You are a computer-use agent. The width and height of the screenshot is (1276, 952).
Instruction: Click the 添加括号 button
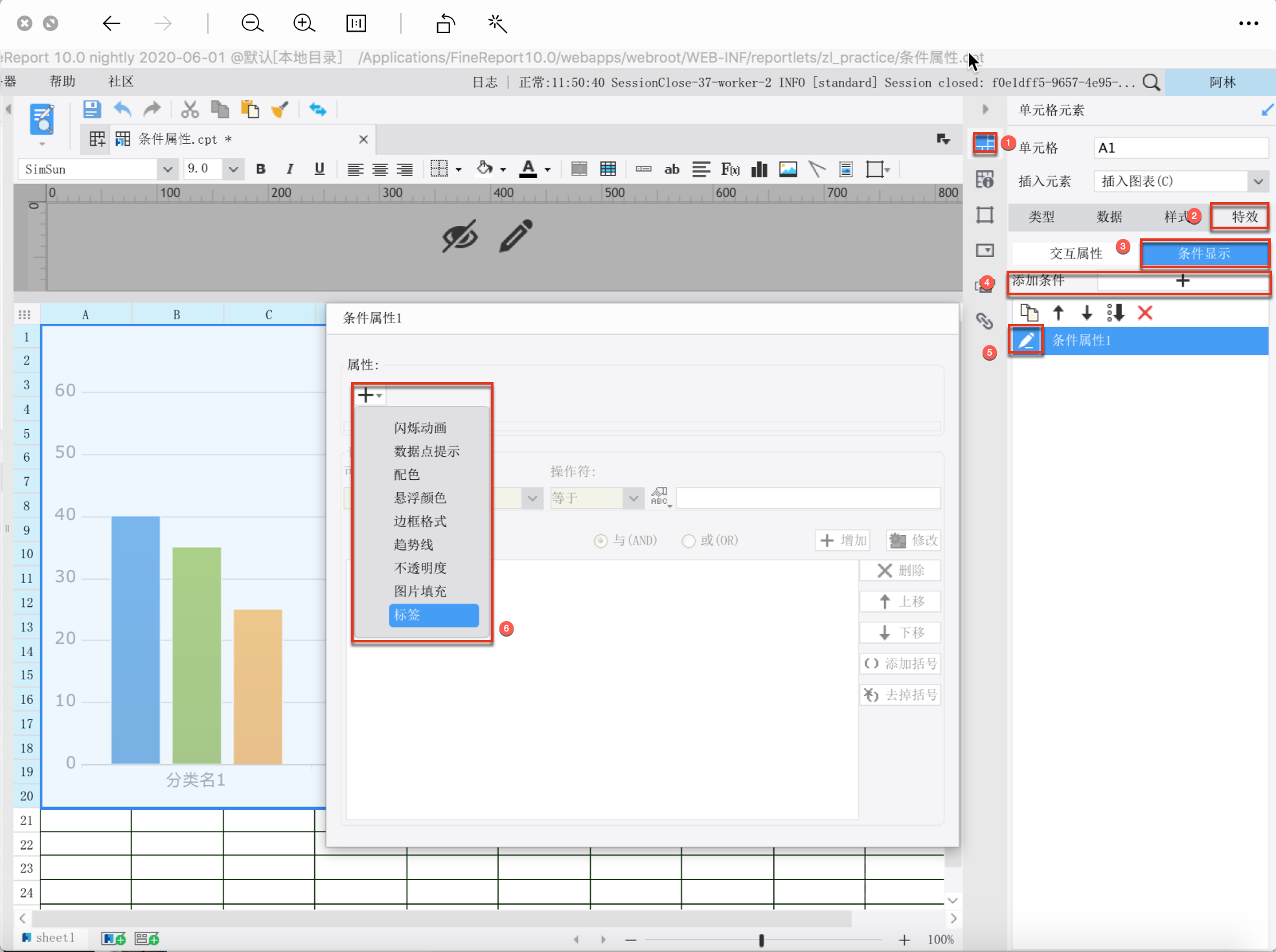pyautogui.click(x=900, y=664)
